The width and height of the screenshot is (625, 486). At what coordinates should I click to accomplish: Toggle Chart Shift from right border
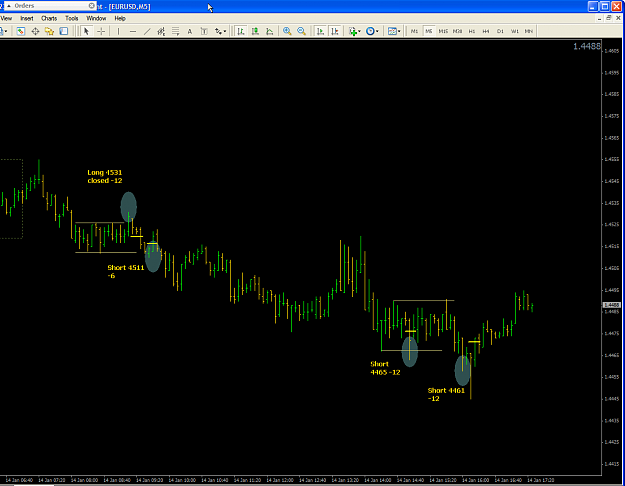coord(335,31)
